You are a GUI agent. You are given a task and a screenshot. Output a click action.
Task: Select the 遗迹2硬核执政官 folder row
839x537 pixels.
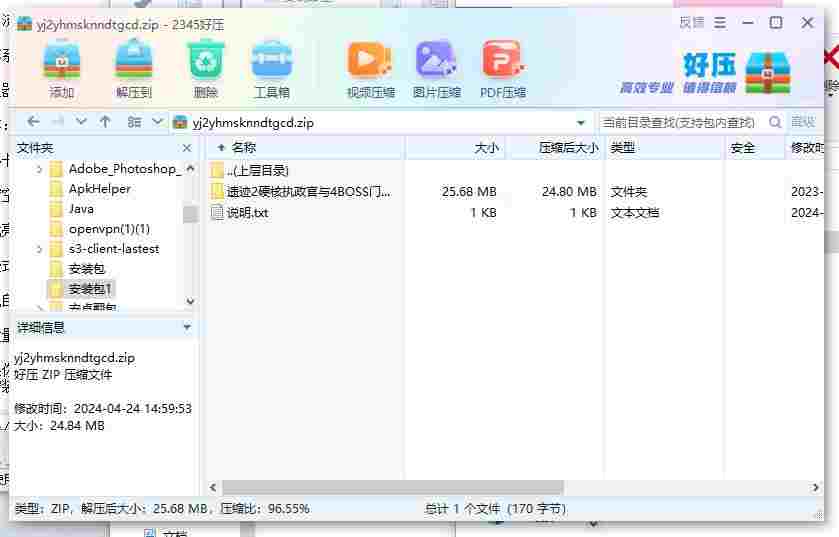(x=301, y=191)
